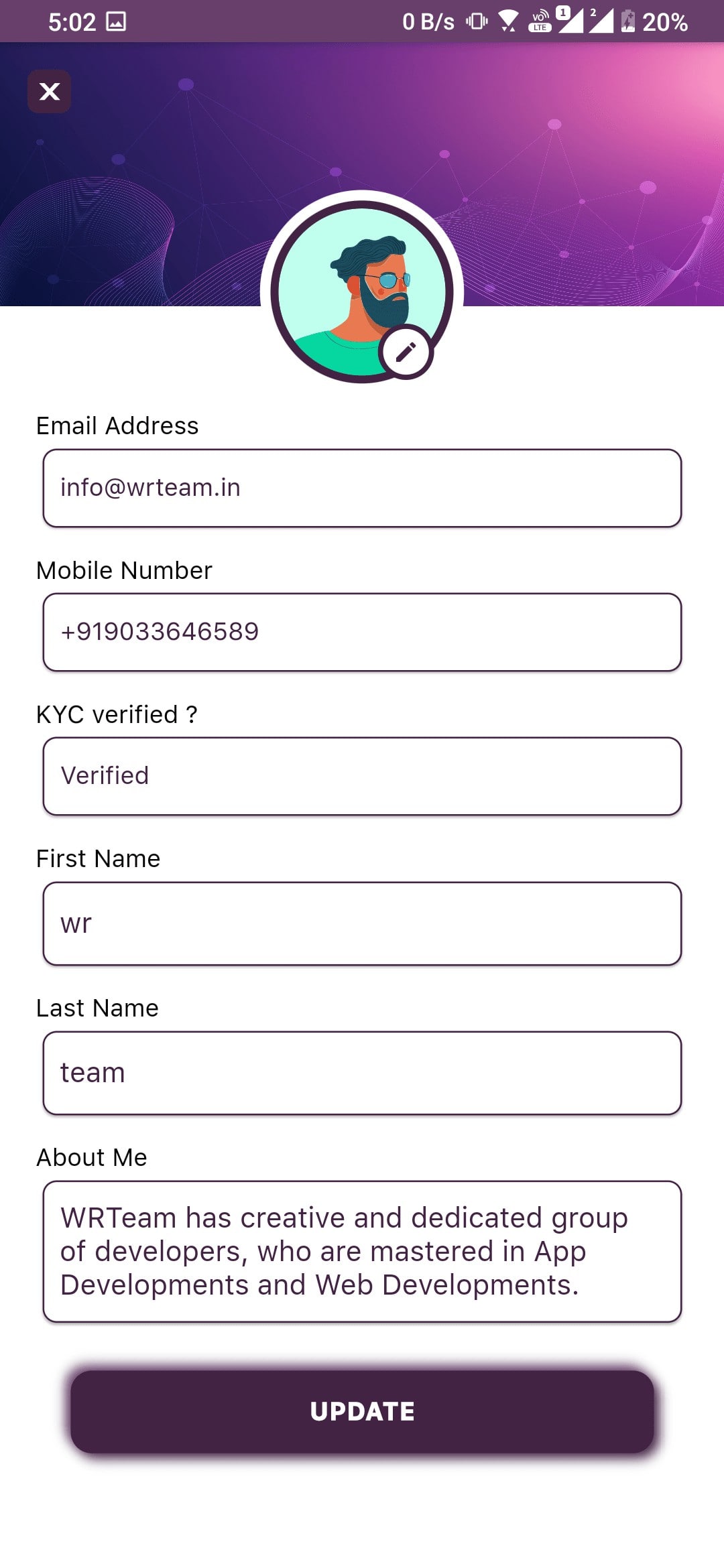Close the profile edit screen
The image size is (724, 1568).
tap(49, 91)
